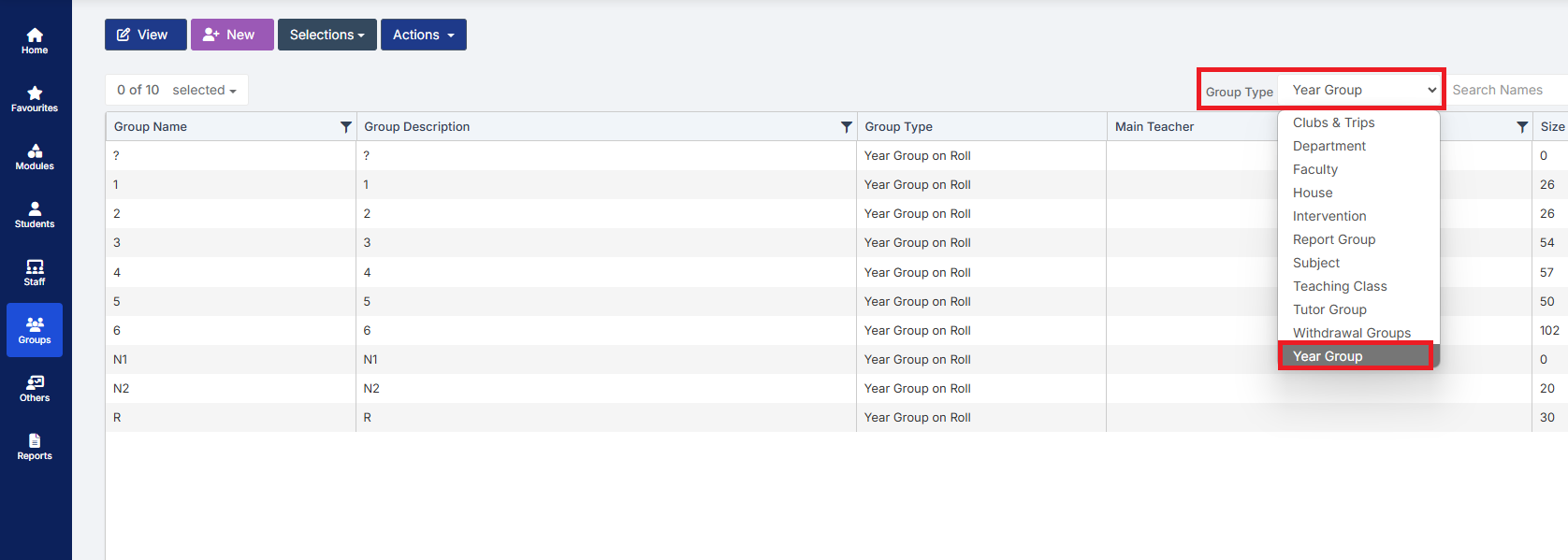Click the New group button
Screen dimensions: 1568x560
232,35
